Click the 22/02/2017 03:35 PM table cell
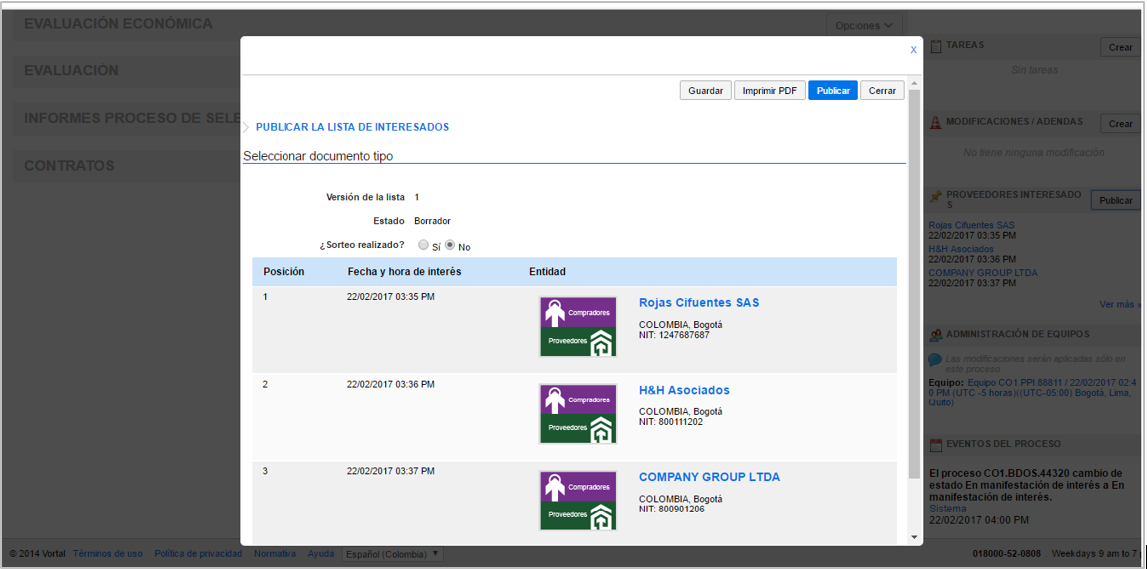 [391, 297]
